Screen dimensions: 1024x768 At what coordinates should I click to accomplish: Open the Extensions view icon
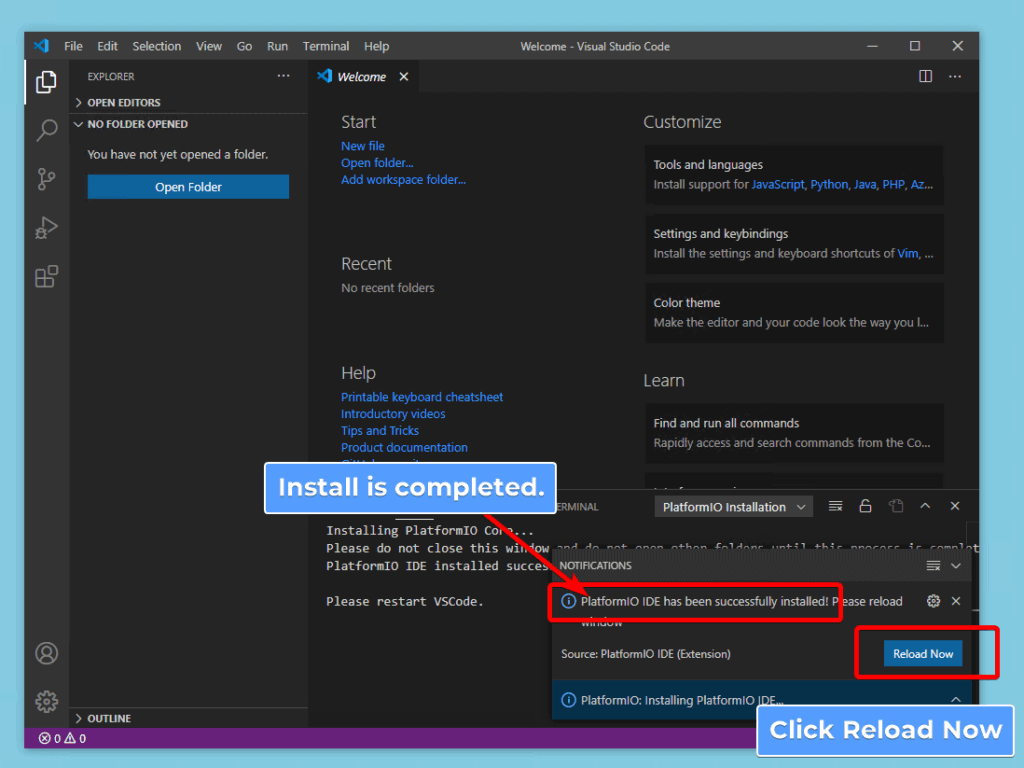tap(46, 276)
